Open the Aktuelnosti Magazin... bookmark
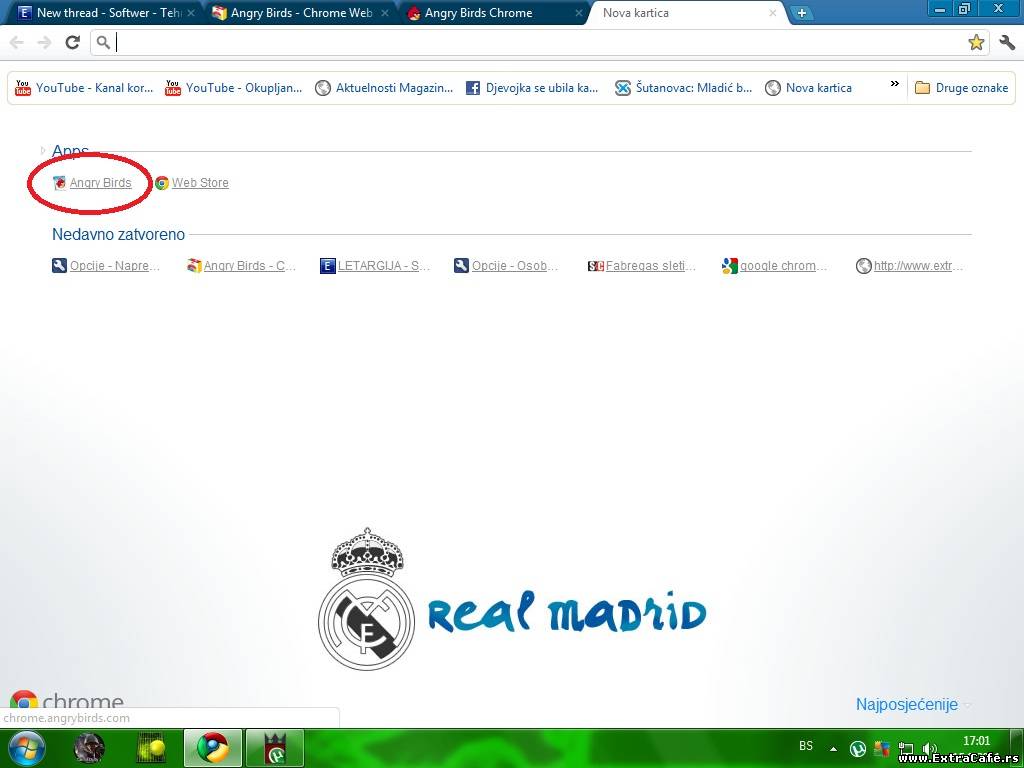The image size is (1024, 768). coord(384,88)
